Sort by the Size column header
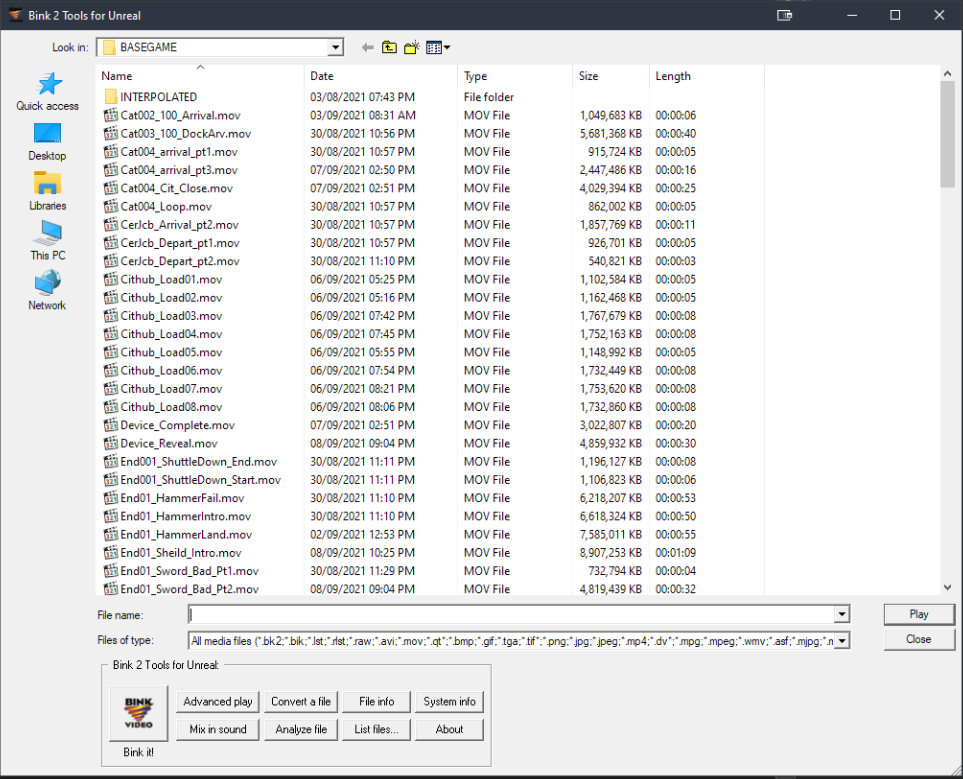Image resolution: width=963 pixels, height=779 pixels. [610, 76]
